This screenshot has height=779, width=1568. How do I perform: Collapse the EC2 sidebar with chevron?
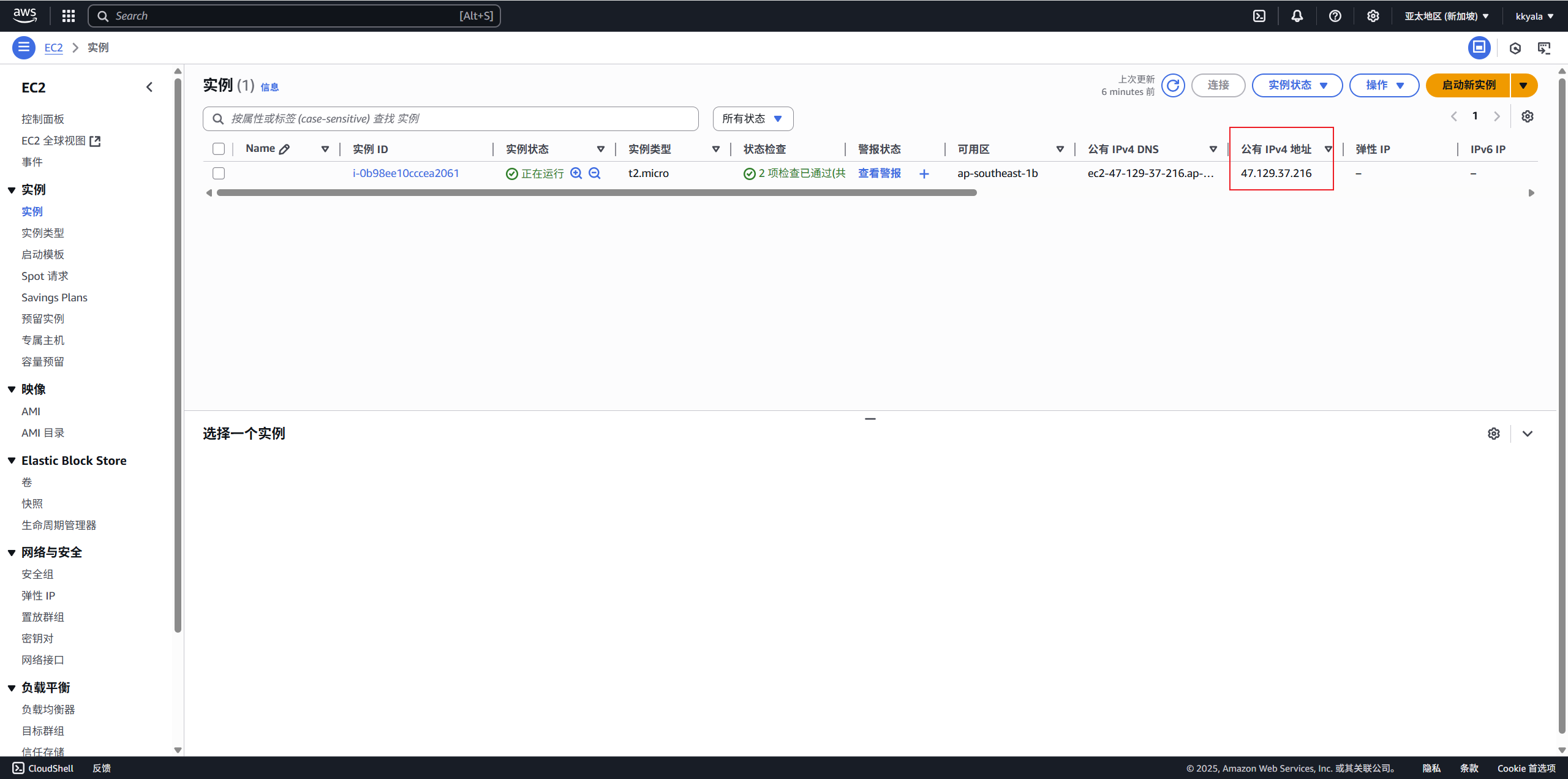(x=149, y=87)
